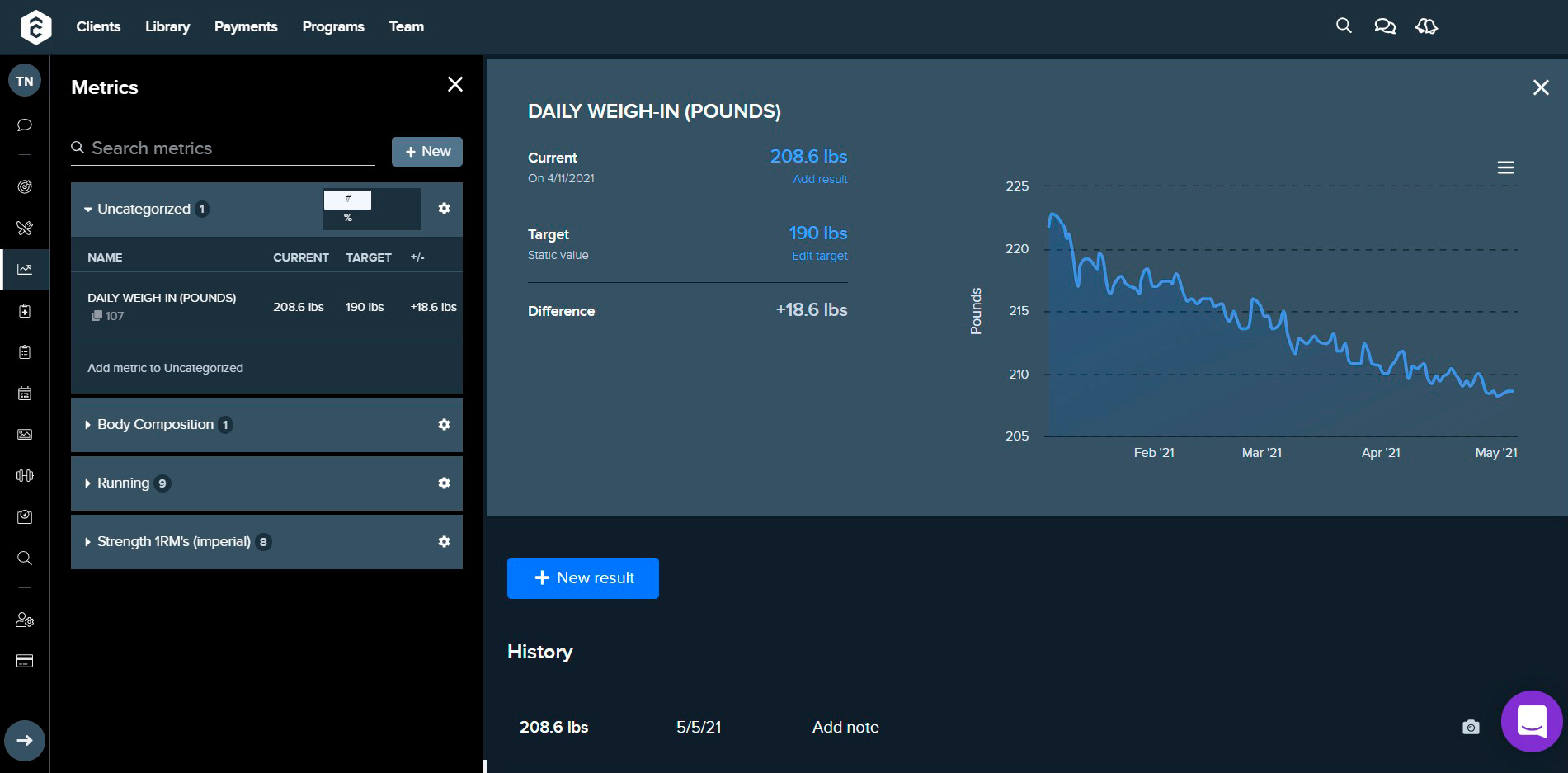Click the Edit target link
The height and width of the screenshot is (773, 1568).
coord(819,256)
